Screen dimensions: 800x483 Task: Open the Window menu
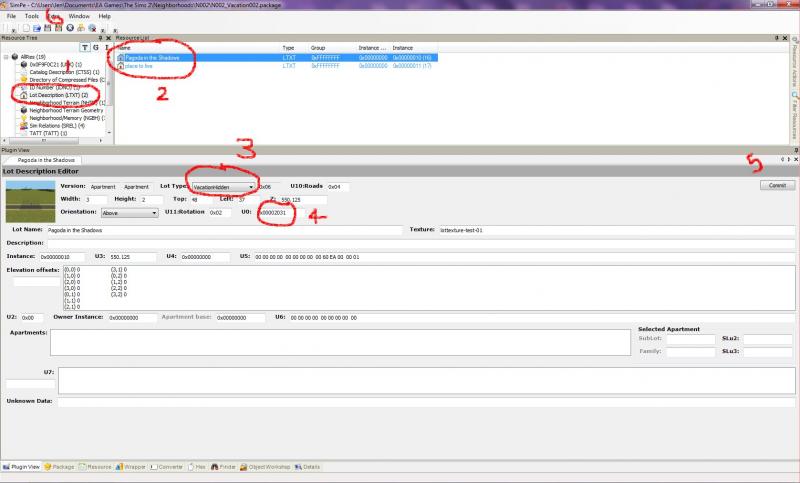pyautogui.click(x=78, y=16)
